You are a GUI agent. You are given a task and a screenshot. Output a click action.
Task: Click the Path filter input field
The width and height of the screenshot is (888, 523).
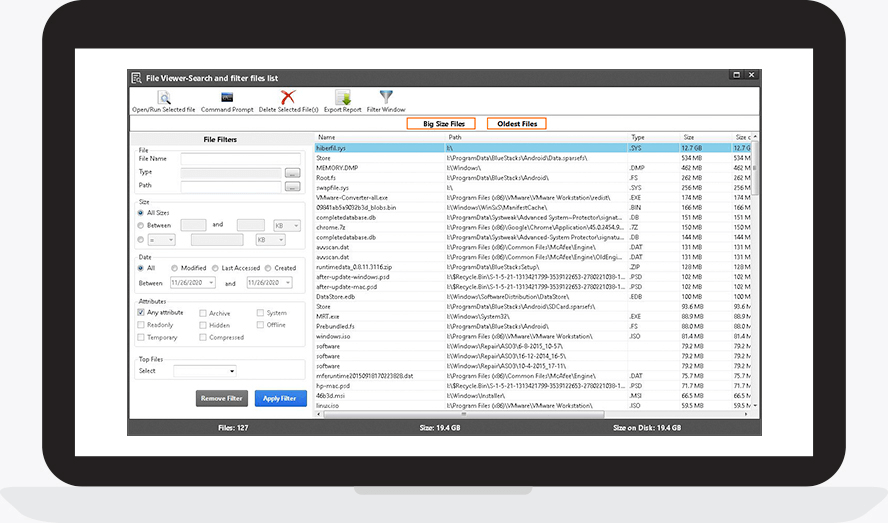(231, 186)
